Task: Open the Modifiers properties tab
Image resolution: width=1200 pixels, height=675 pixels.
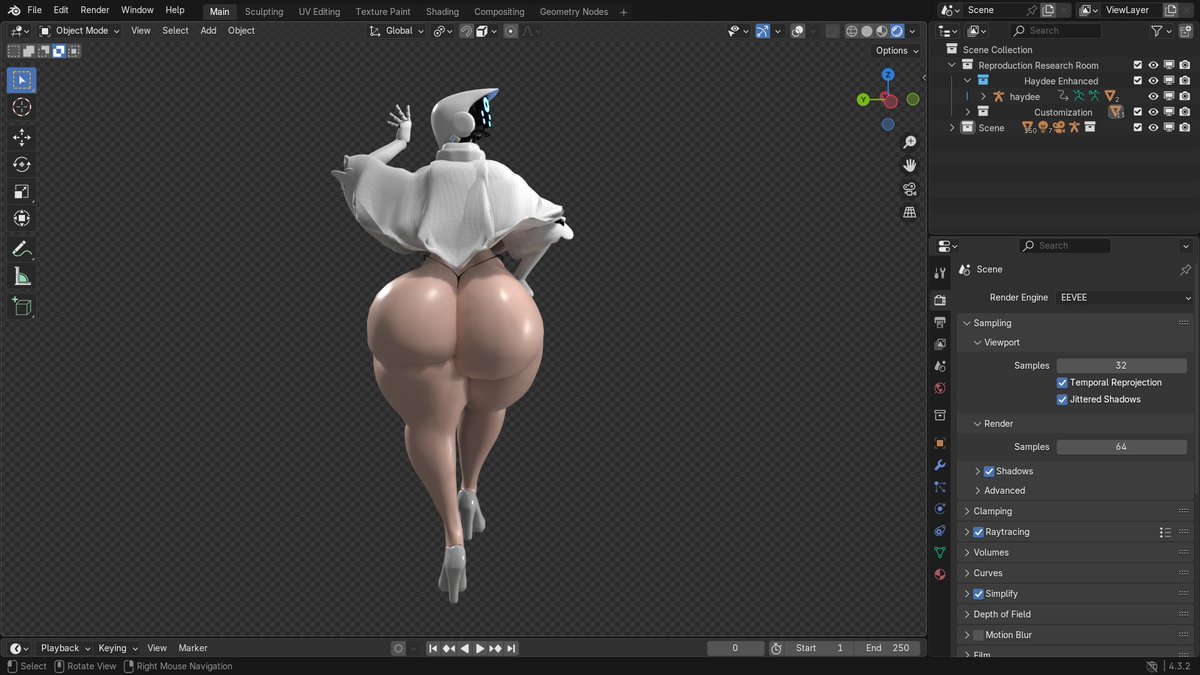Action: point(940,465)
